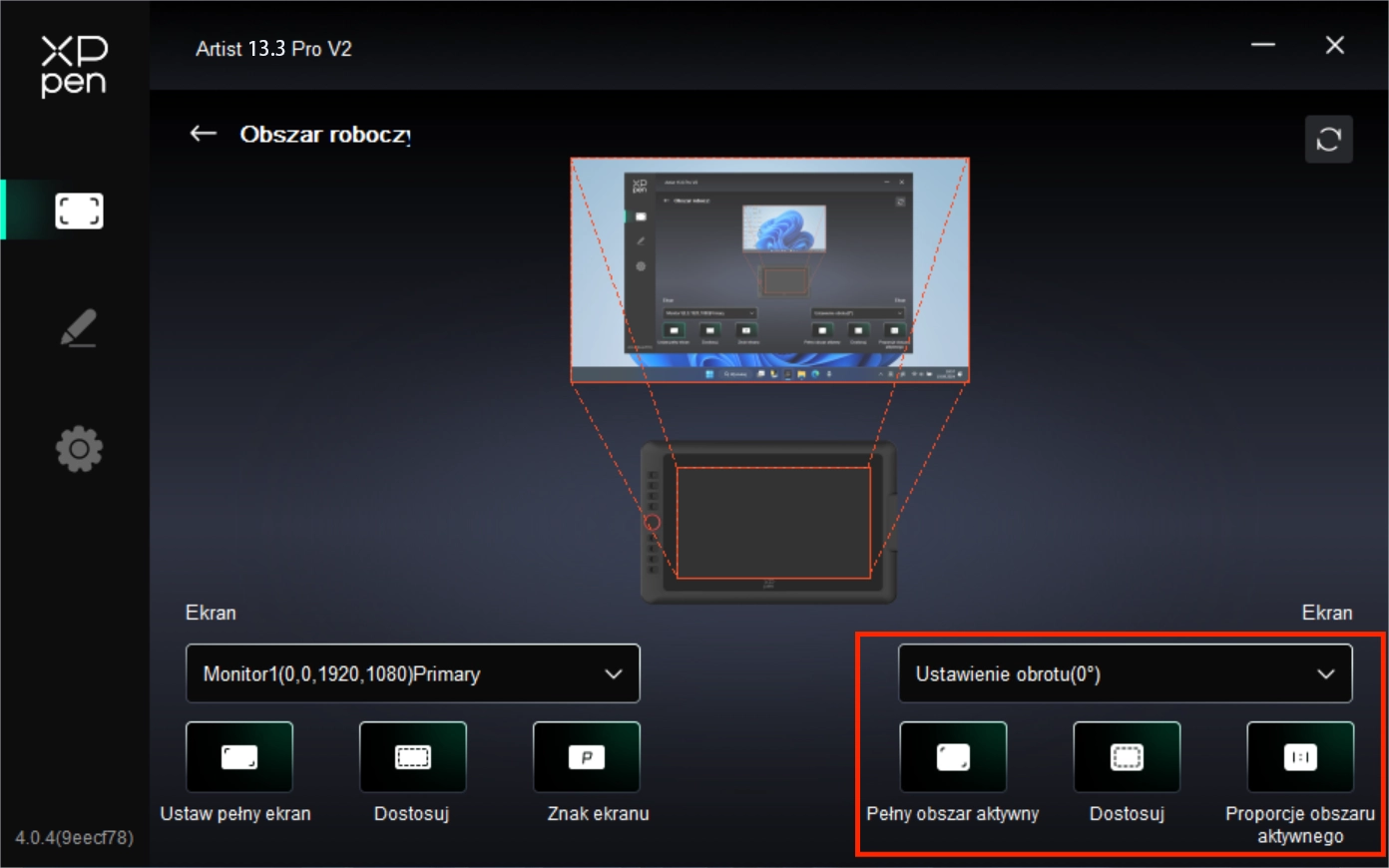Open the gear Settings sidebar icon
1389x868 pixels.
tap(79, 449)
